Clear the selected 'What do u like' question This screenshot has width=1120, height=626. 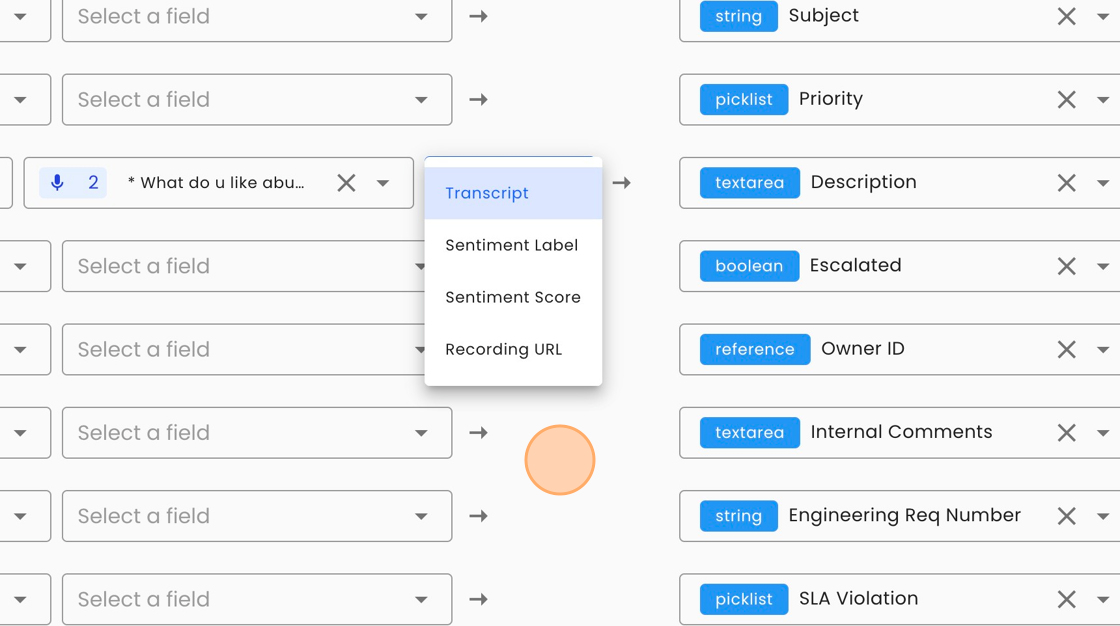click(346, 183)
